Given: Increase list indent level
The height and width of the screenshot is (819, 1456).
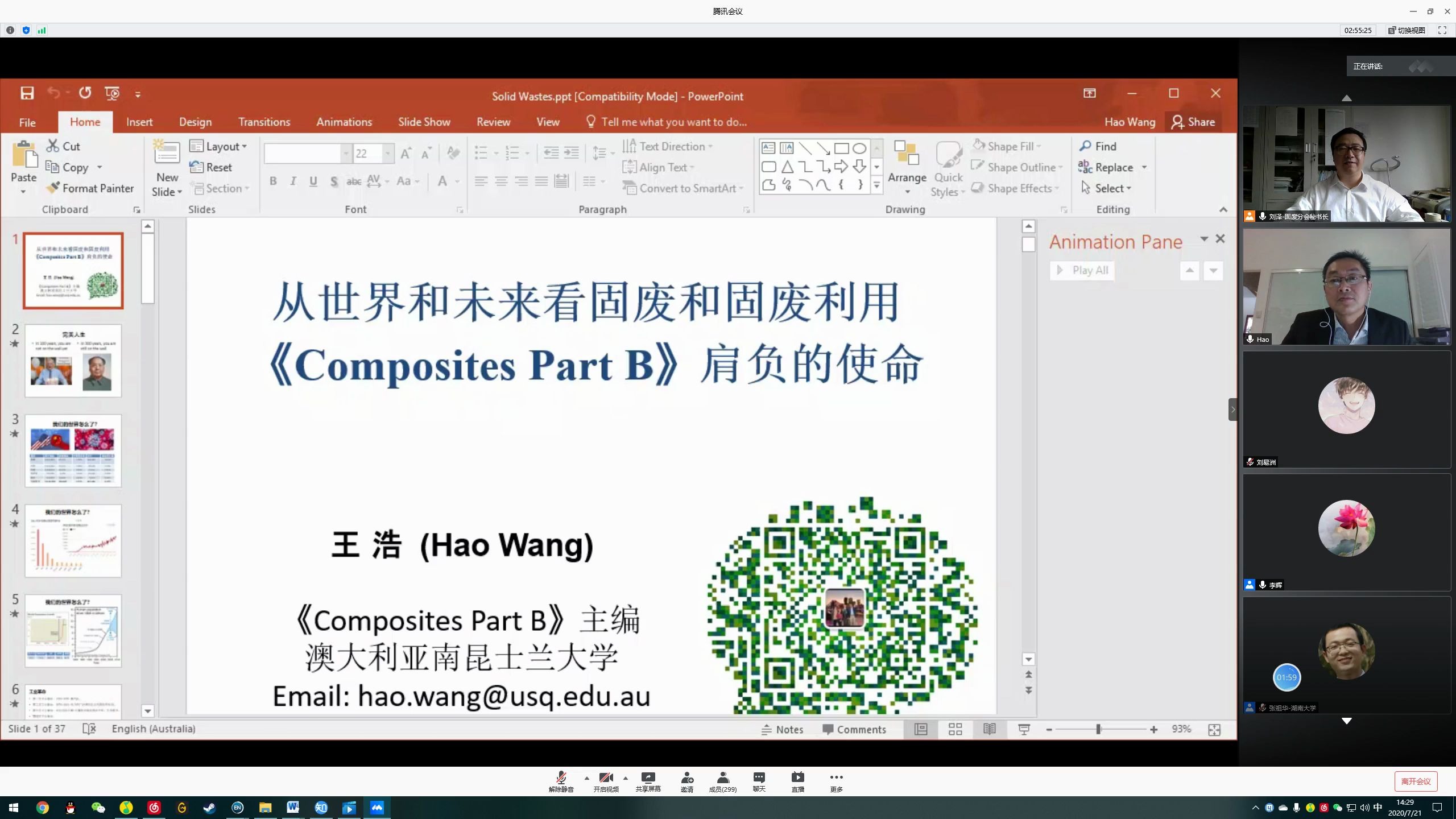Looking at the screenshot, I should tap(571, 152).
